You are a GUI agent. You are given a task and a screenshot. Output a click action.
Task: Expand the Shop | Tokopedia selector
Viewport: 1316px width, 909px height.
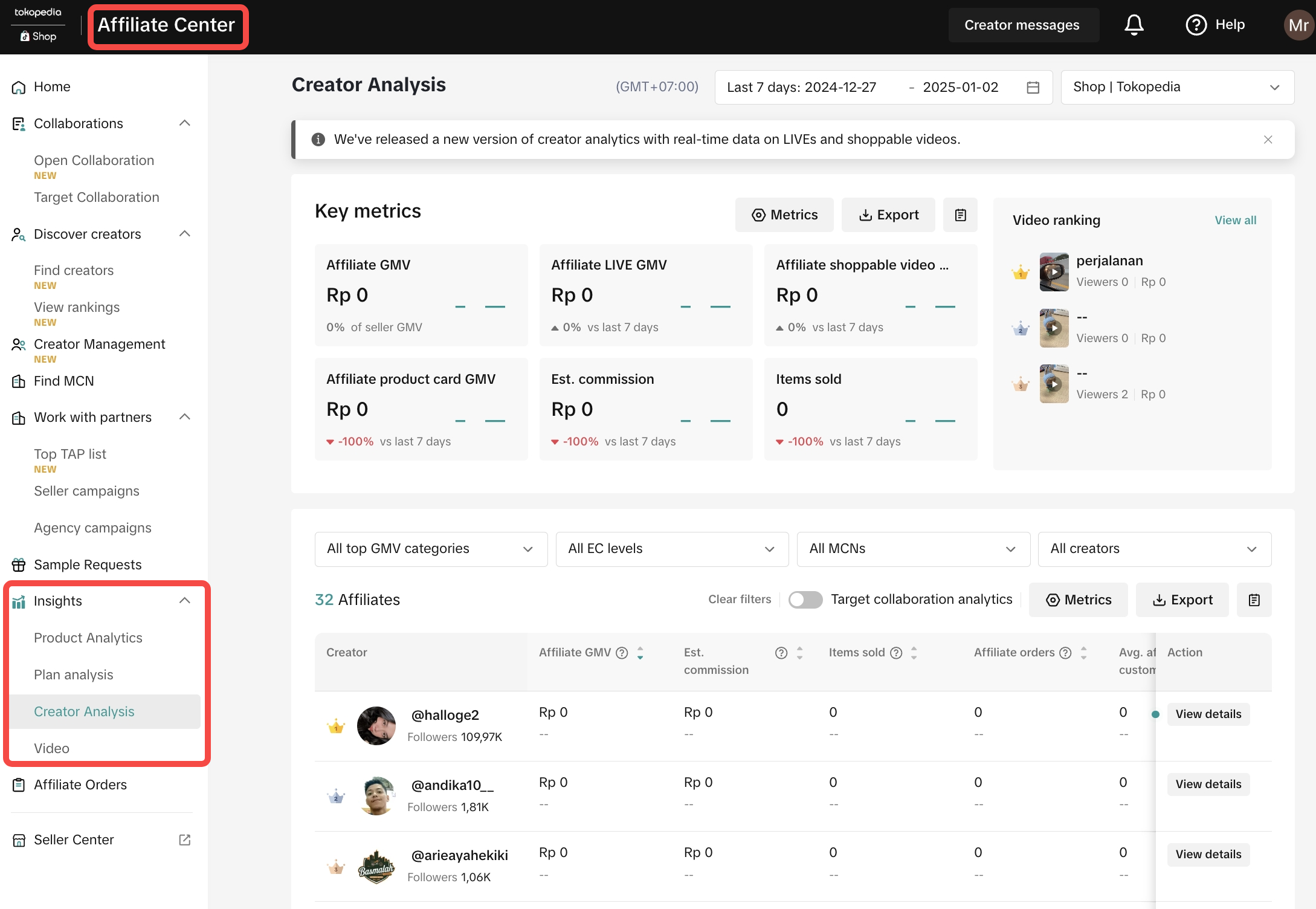click(1177, 88)
